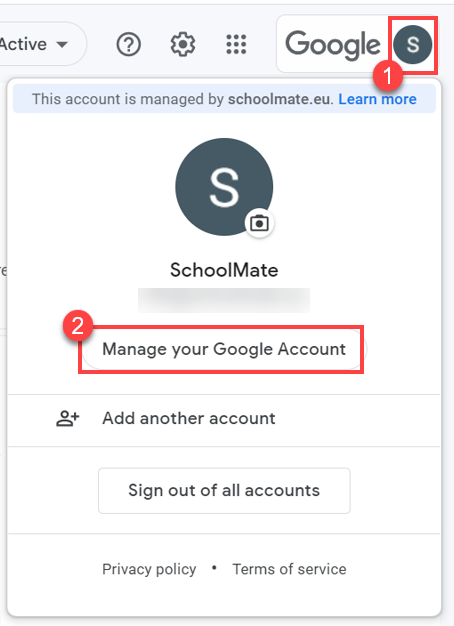Image resolution: width=454 pixels, height=626 pixels.
Task: Click the camera icon on profile picture
Action: coord(259,223)
